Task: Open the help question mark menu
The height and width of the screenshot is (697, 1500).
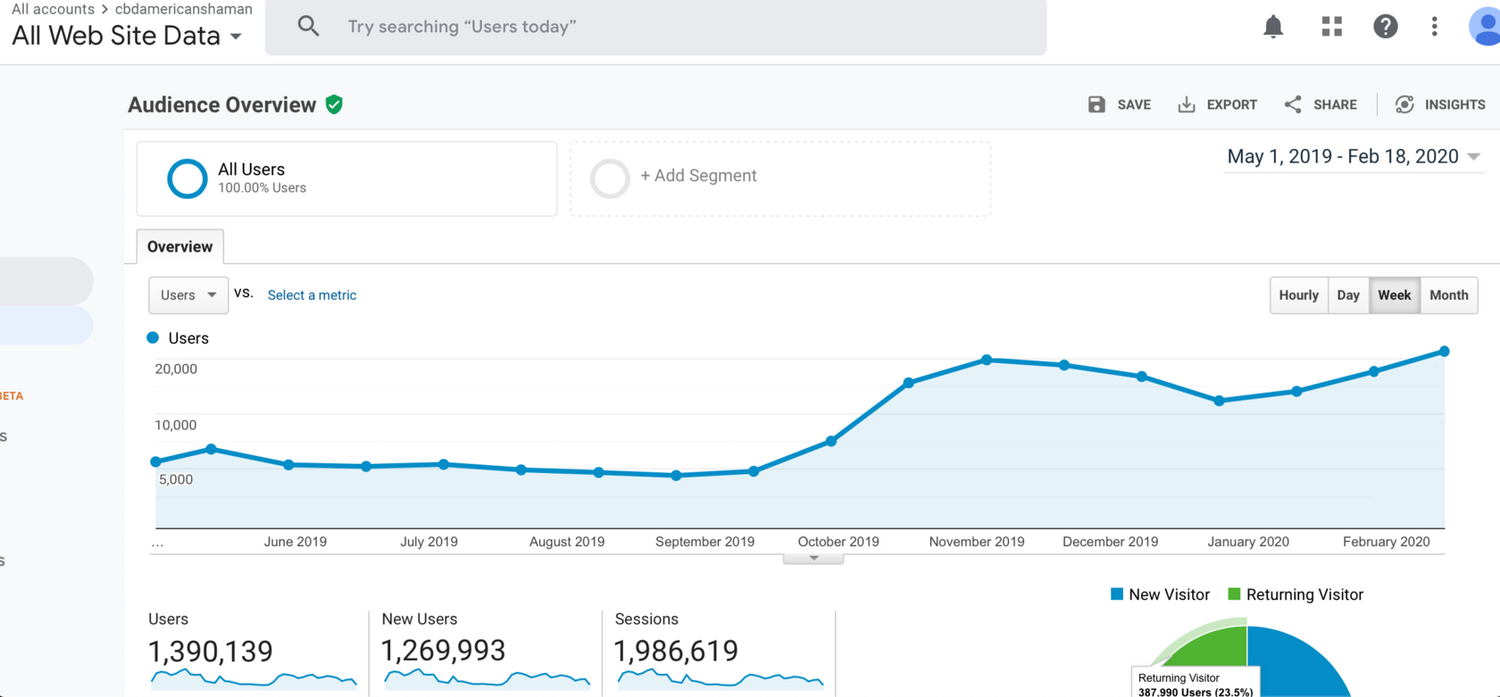Action: tap(1385, 27)
